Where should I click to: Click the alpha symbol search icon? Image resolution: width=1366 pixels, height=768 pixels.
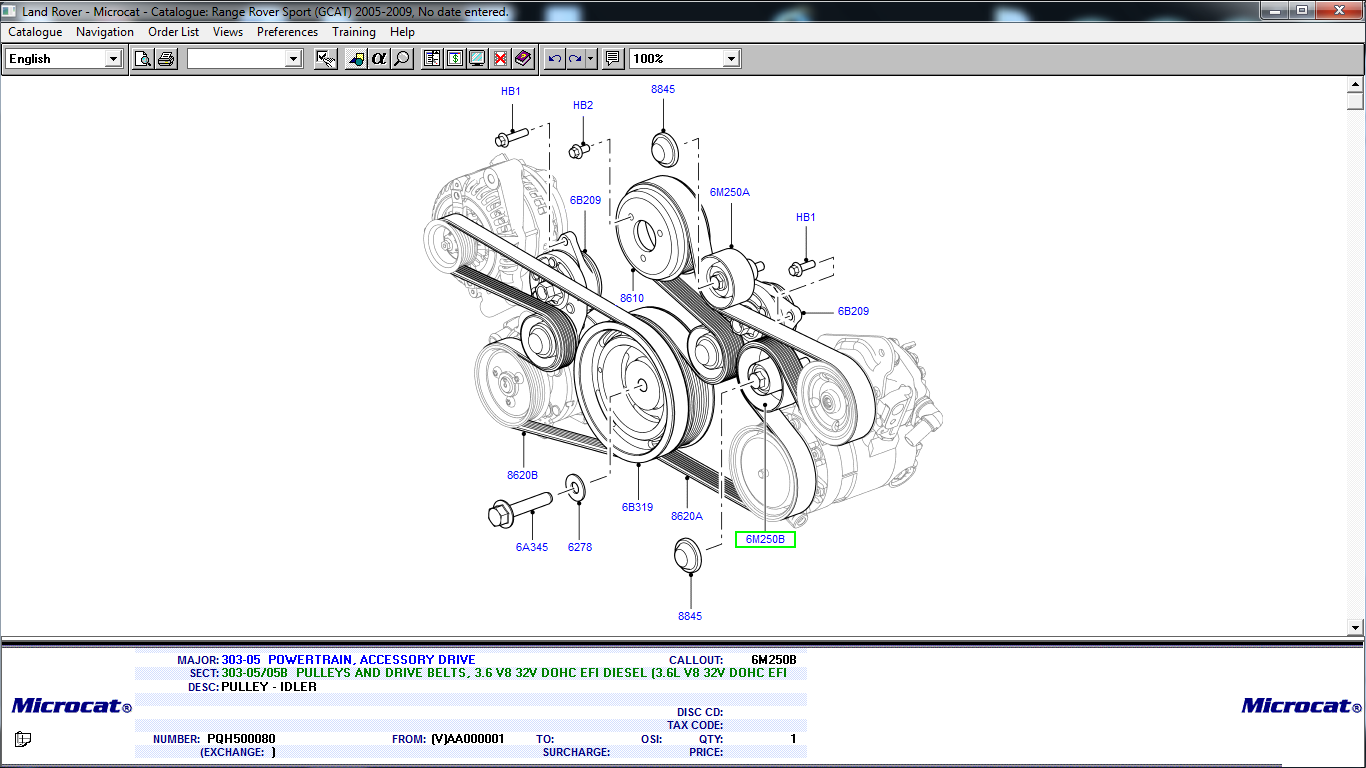(x=379, y=59)
